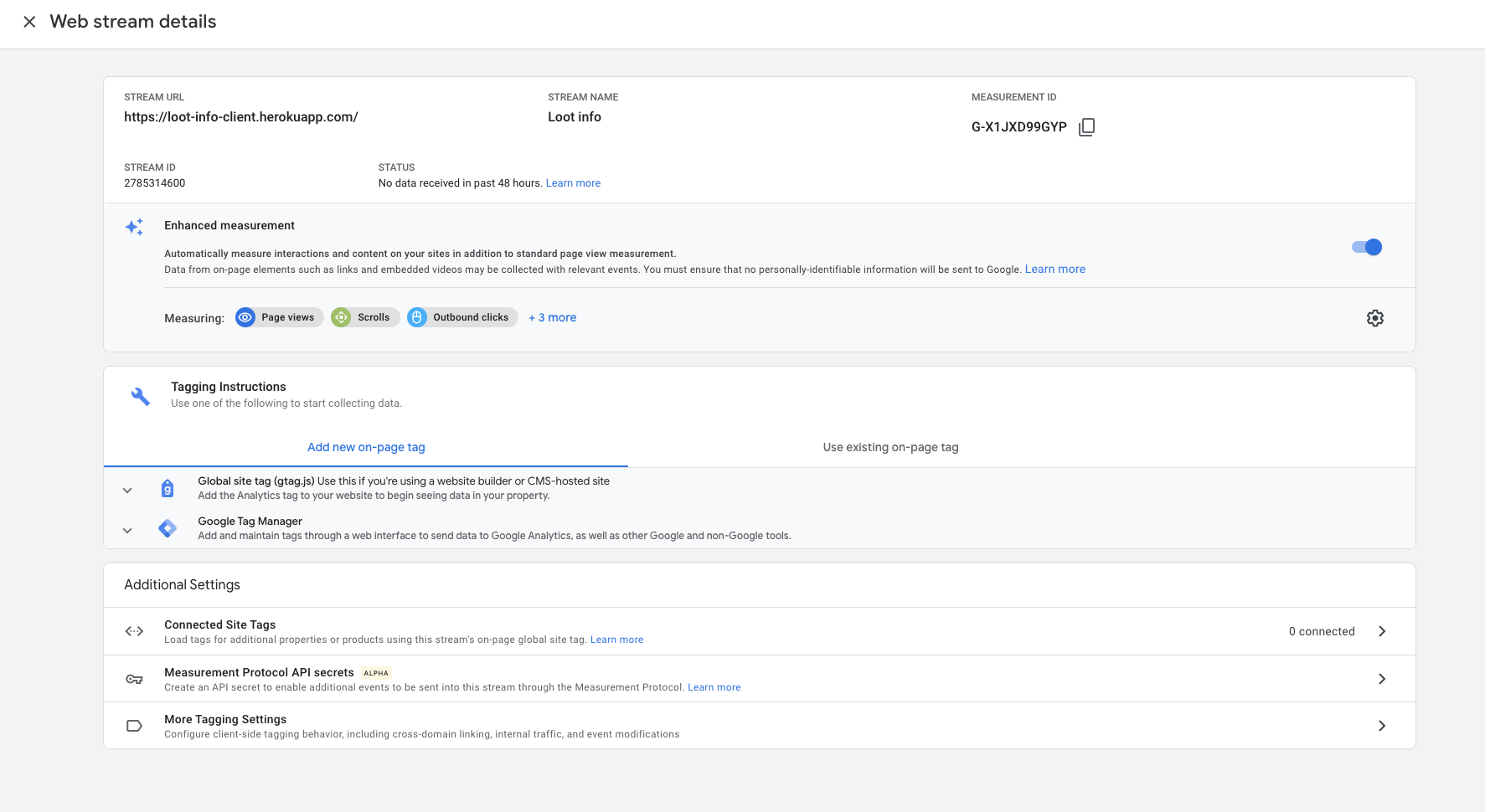The height and width of the screenshot is (812, 1485).
Task: Open Learn more under Measurement Protocol
Action: [x=714, y=687]
